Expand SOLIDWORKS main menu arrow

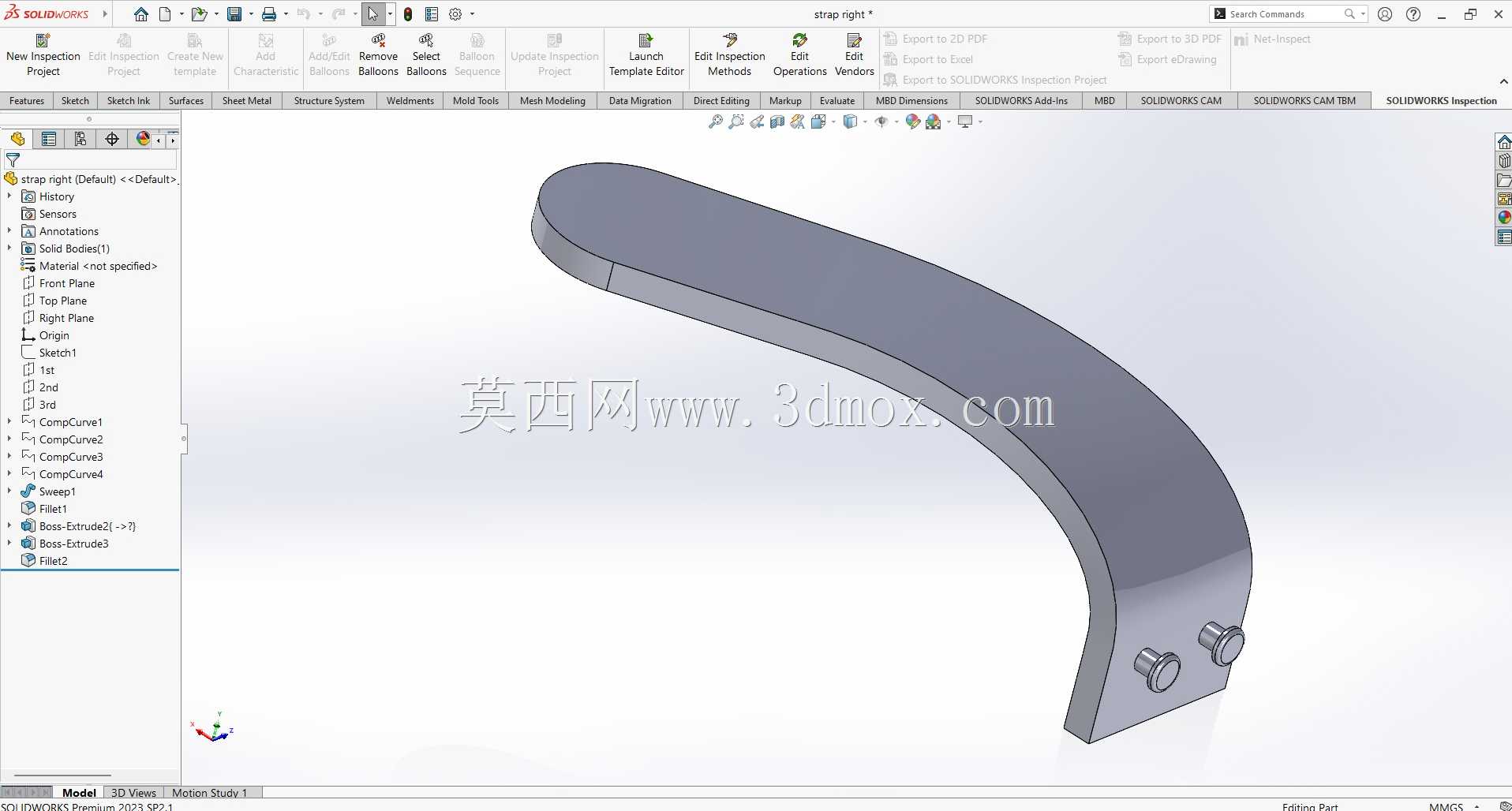pyautogui.click(x=105, y=14)
